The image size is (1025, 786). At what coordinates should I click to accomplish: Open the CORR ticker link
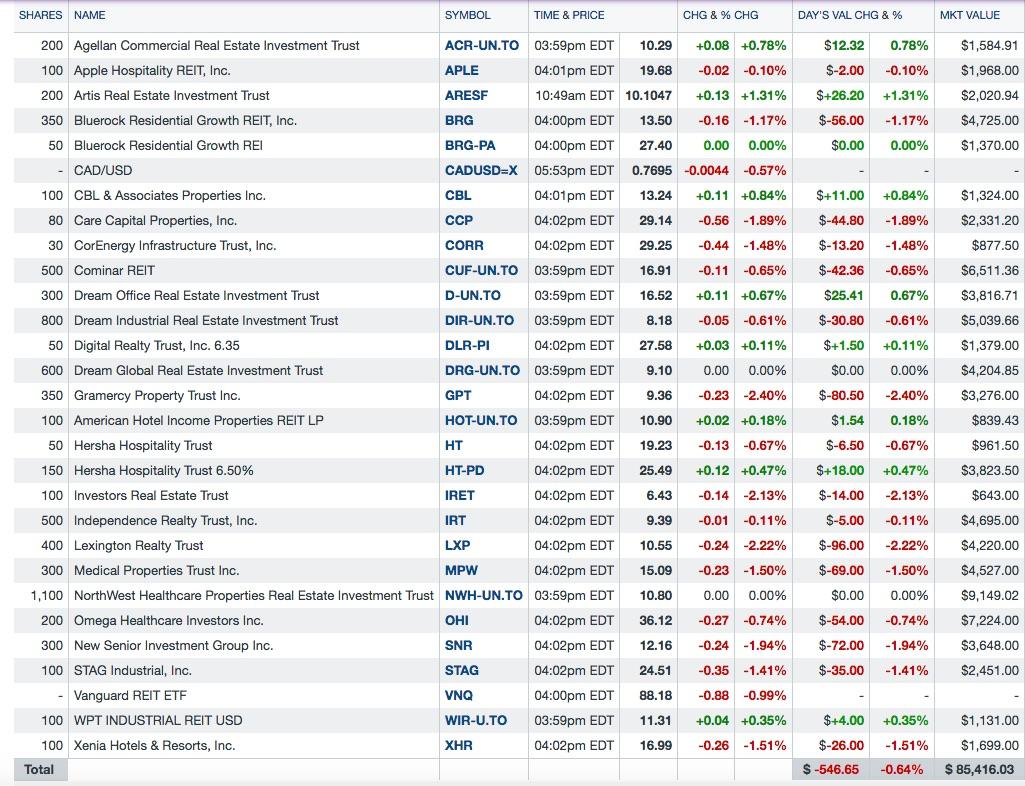[464, 246]
